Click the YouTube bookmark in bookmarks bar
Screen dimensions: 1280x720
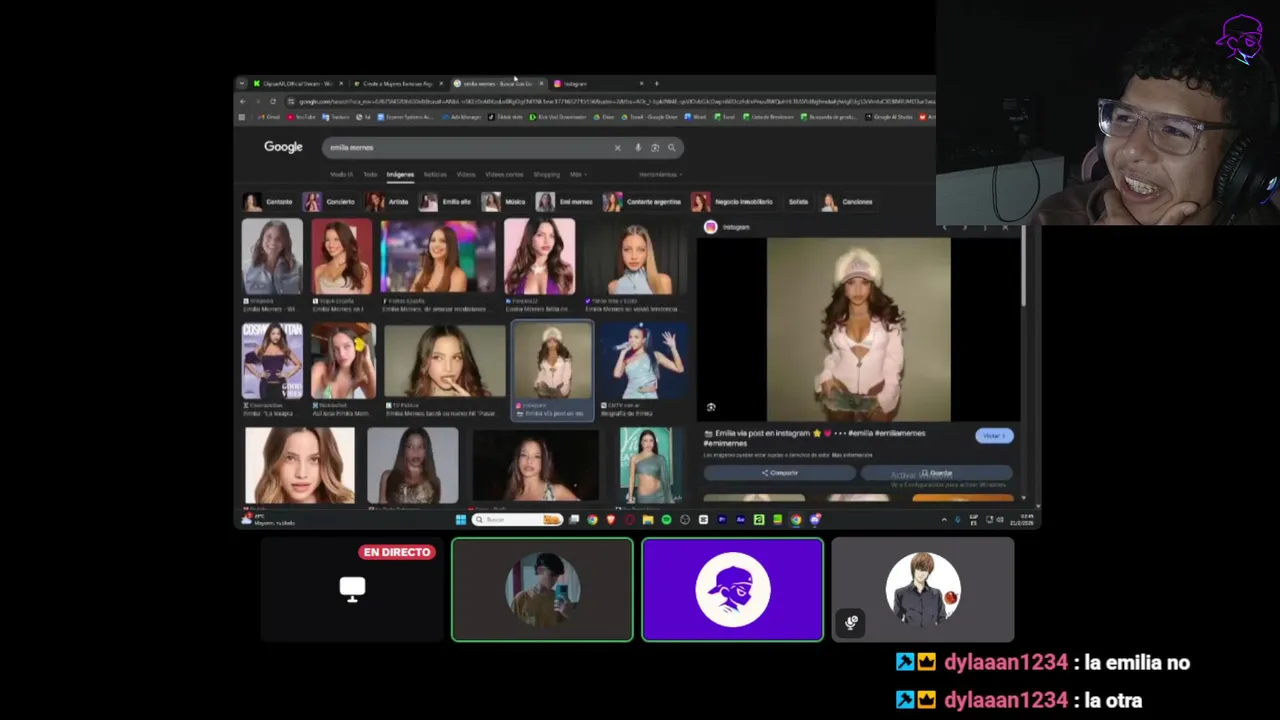click(301, 117)
